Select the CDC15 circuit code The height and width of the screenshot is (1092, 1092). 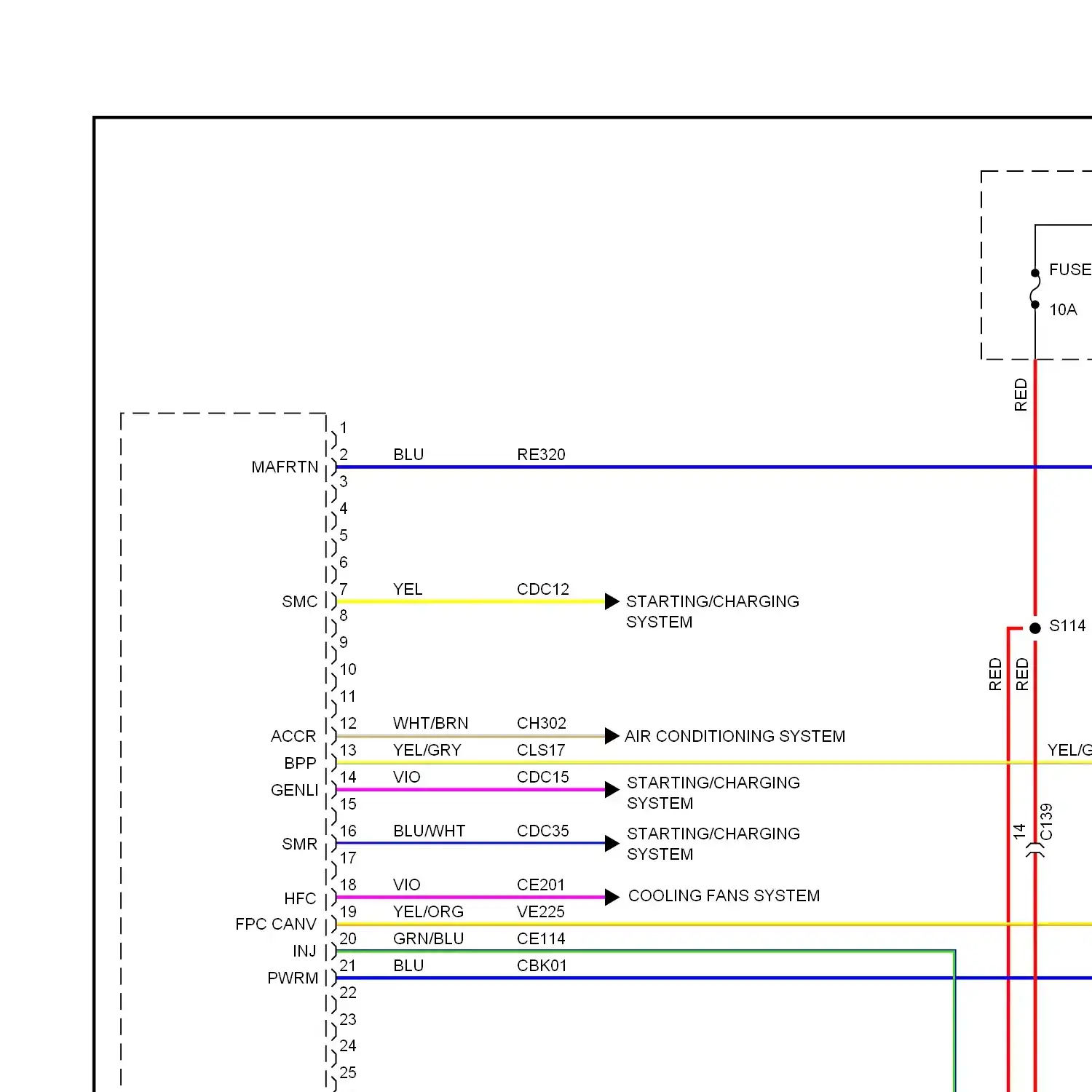543,777
